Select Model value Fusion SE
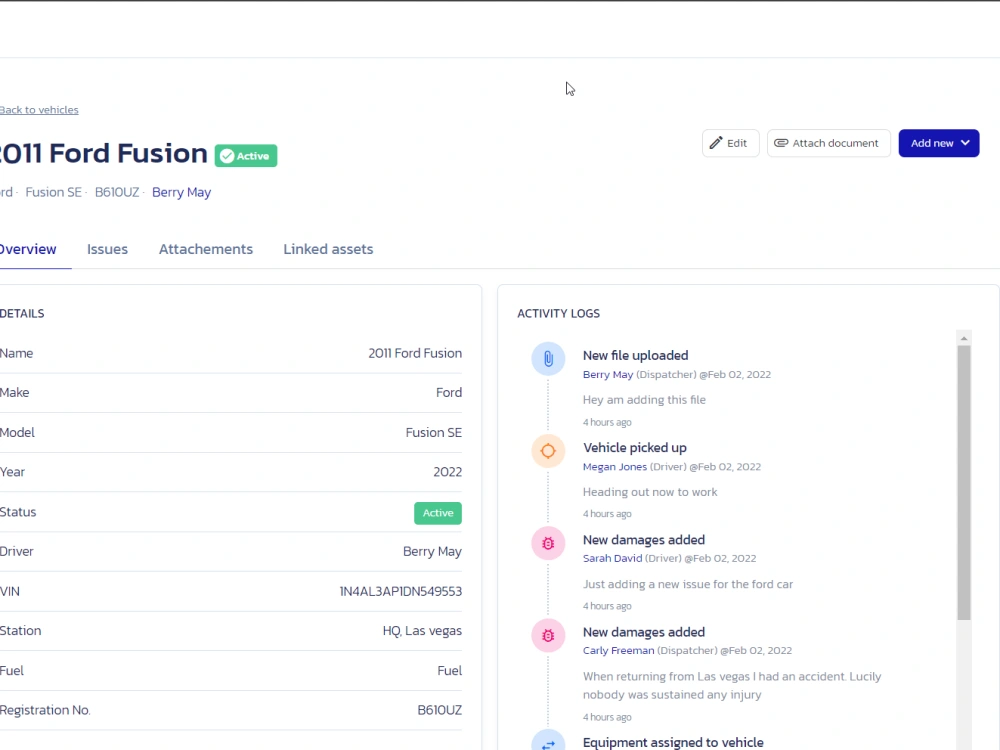This screenshot has width=1000, height=750. [434, 432]
